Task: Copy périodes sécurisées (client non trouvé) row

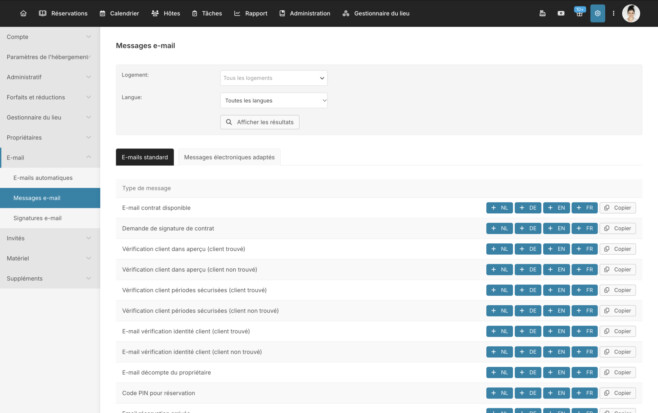Action: 618,311
